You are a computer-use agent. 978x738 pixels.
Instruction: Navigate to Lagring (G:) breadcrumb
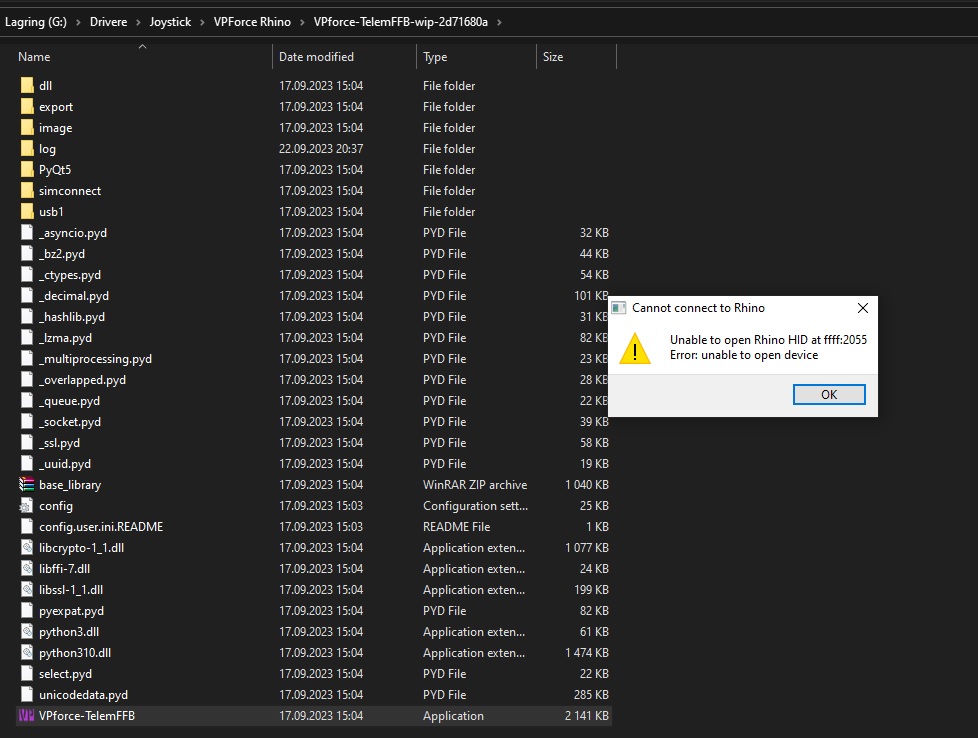pos(36,22)
